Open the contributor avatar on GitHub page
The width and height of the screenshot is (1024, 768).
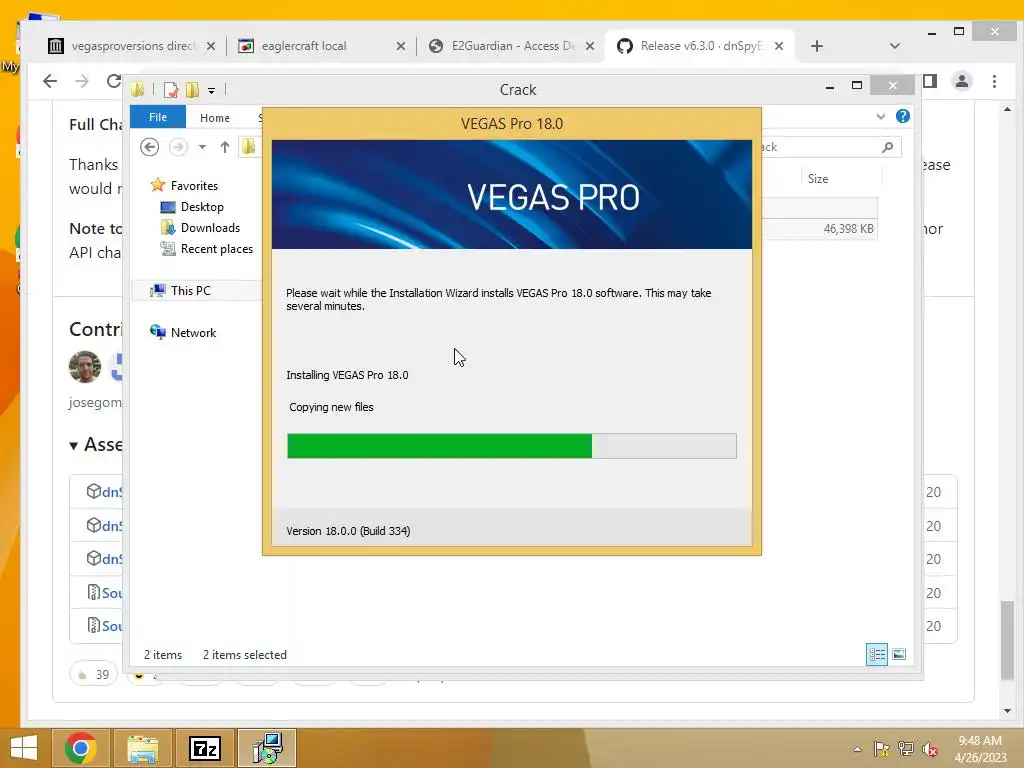pos(85,366)
